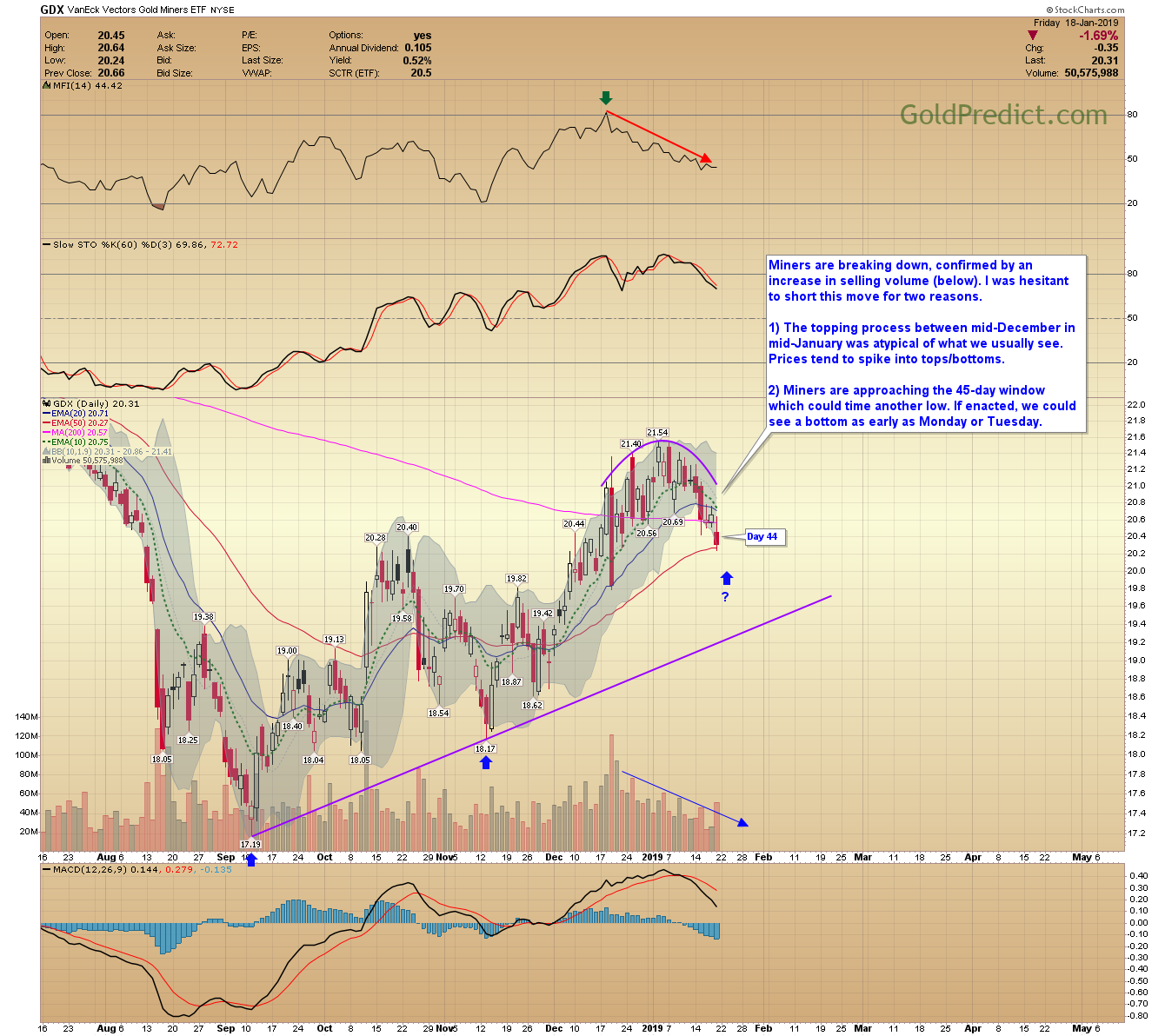Click the 18.62 price label
This screenshot has height=1036, width=1165.
pyautogui.click(x=532, y=705)
